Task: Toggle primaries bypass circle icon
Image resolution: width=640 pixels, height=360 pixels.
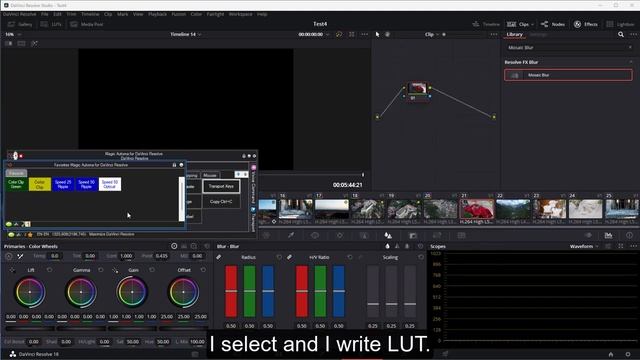Action: click(9, 256)
